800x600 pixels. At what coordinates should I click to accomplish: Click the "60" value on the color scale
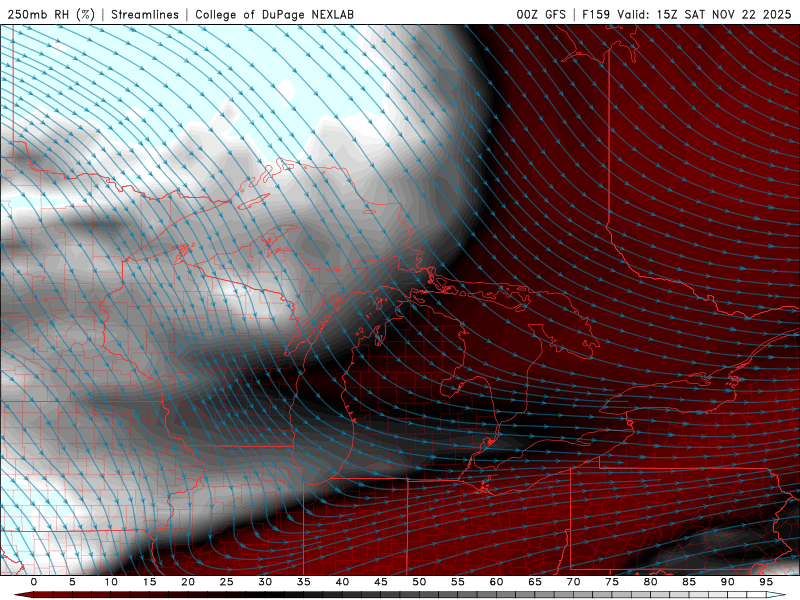496,582
